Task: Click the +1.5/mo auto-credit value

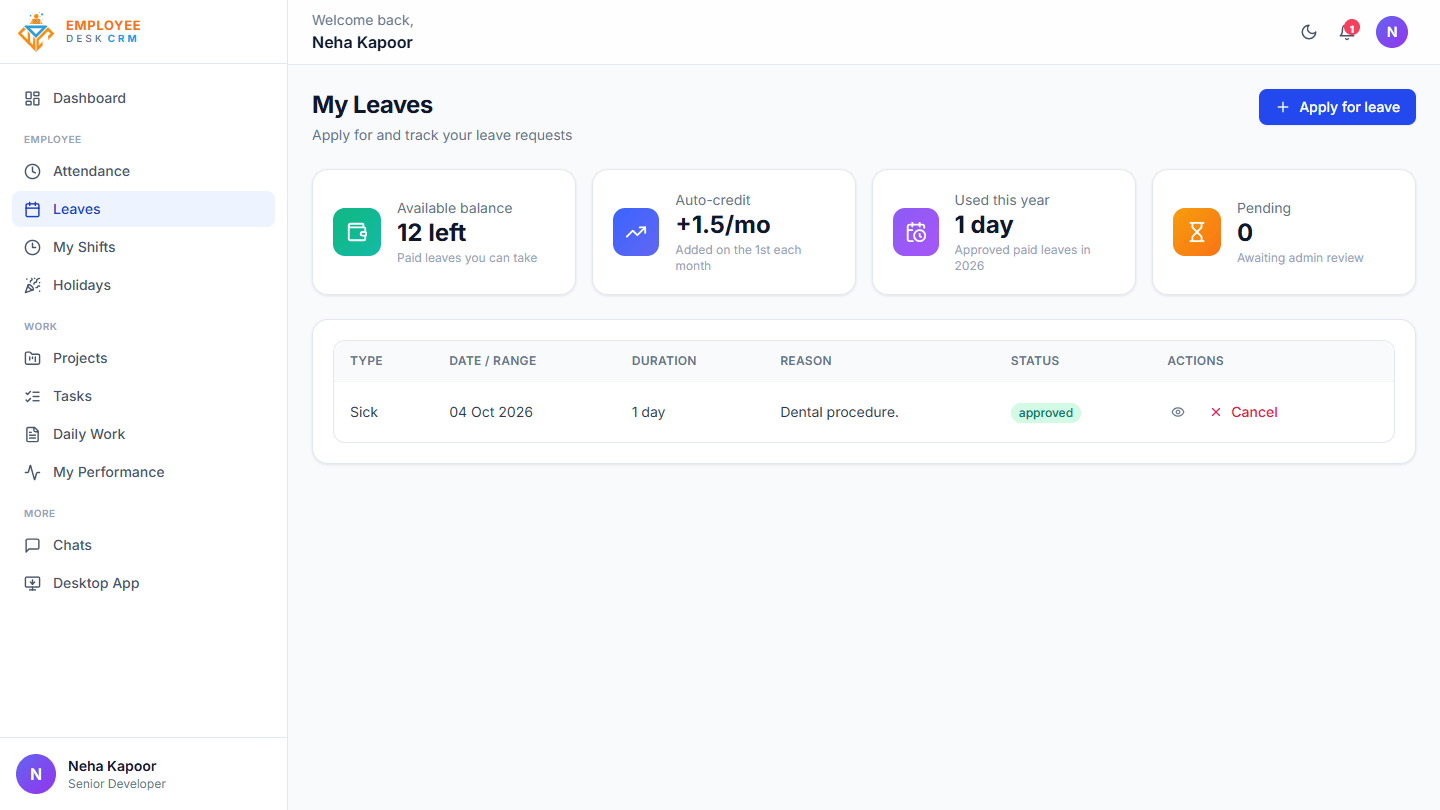Action: click(x=723, y=225)
